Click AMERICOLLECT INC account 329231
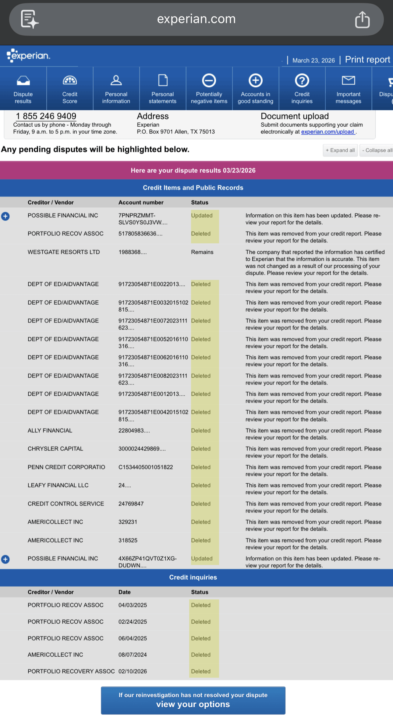This screenshot has height=720, width=393. 128,522
